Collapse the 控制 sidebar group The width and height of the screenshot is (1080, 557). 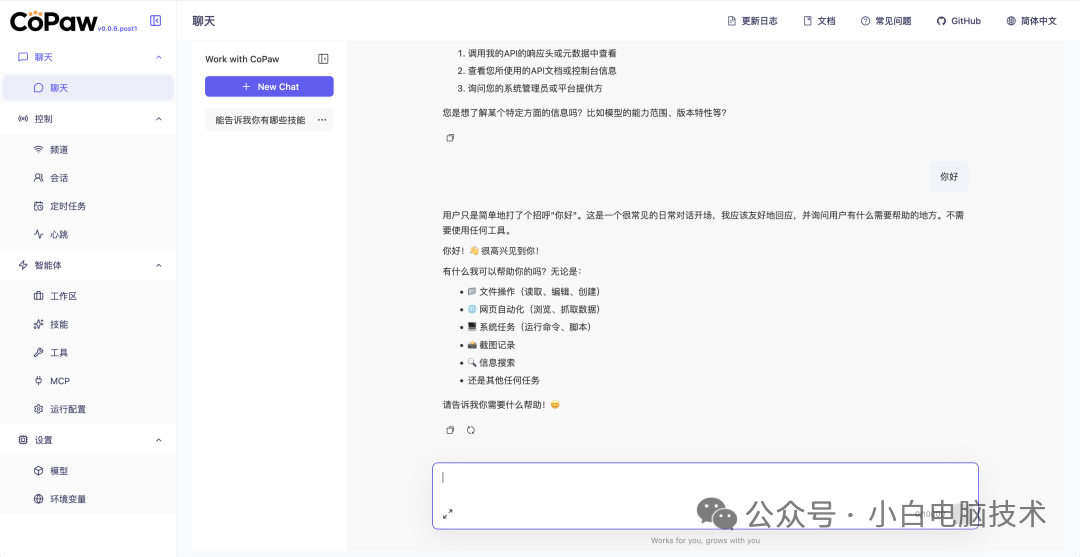click(159, 119)
